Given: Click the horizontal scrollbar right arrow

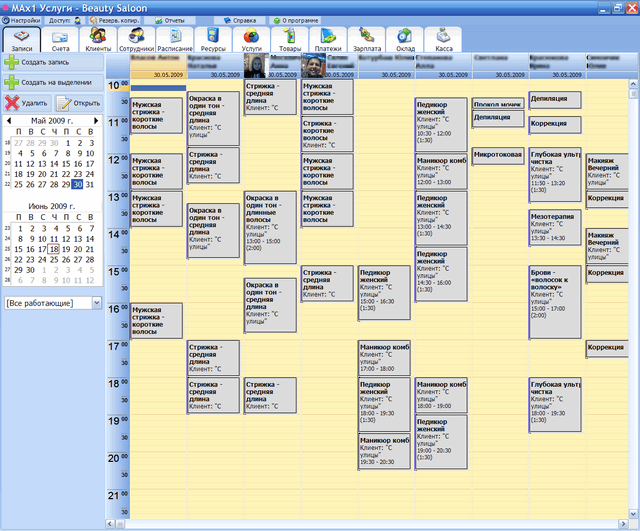Looking at the screenshot, I should (623, 523).
